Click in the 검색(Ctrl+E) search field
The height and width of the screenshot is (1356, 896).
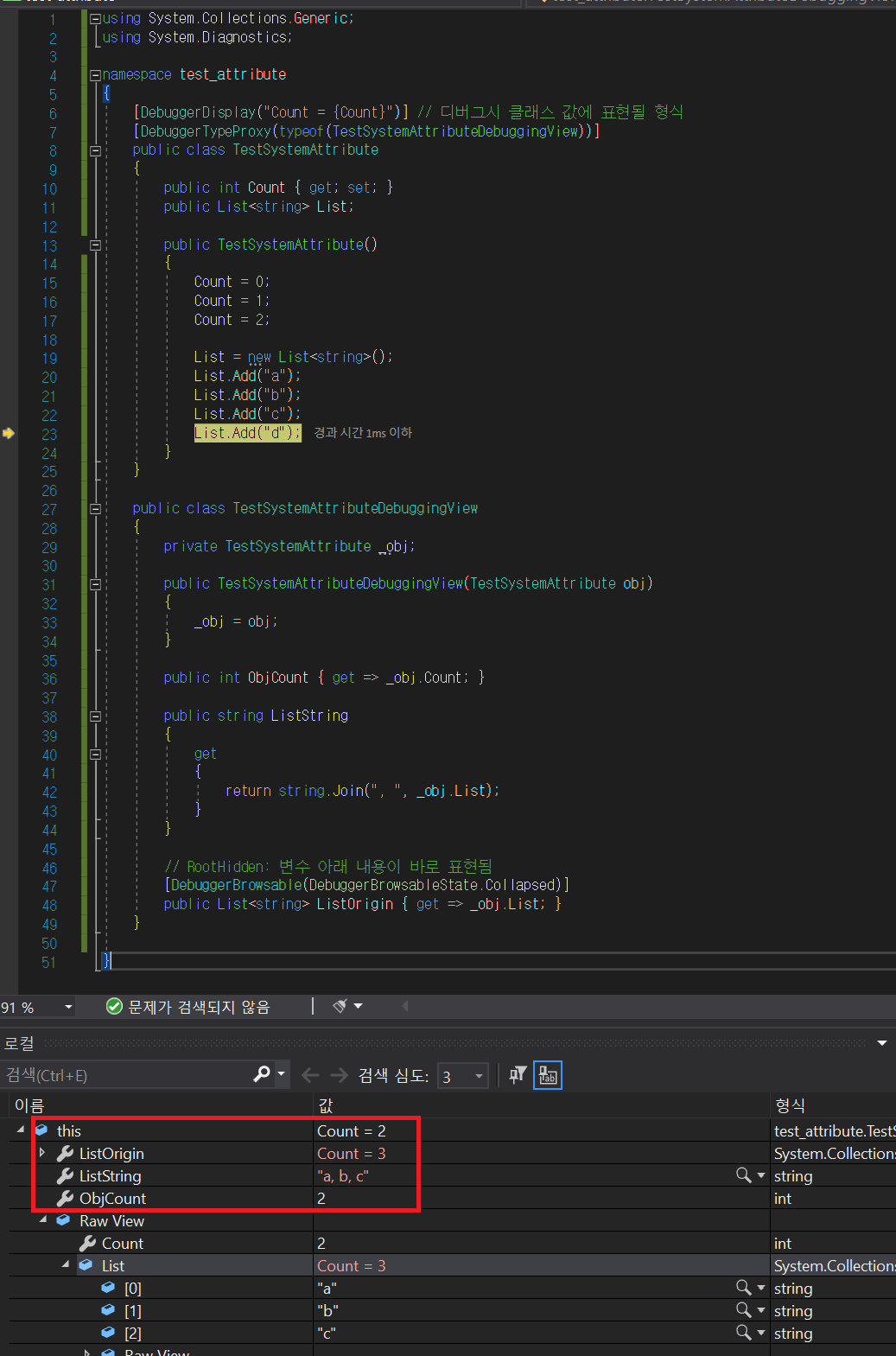click(x=125, y=1075)
